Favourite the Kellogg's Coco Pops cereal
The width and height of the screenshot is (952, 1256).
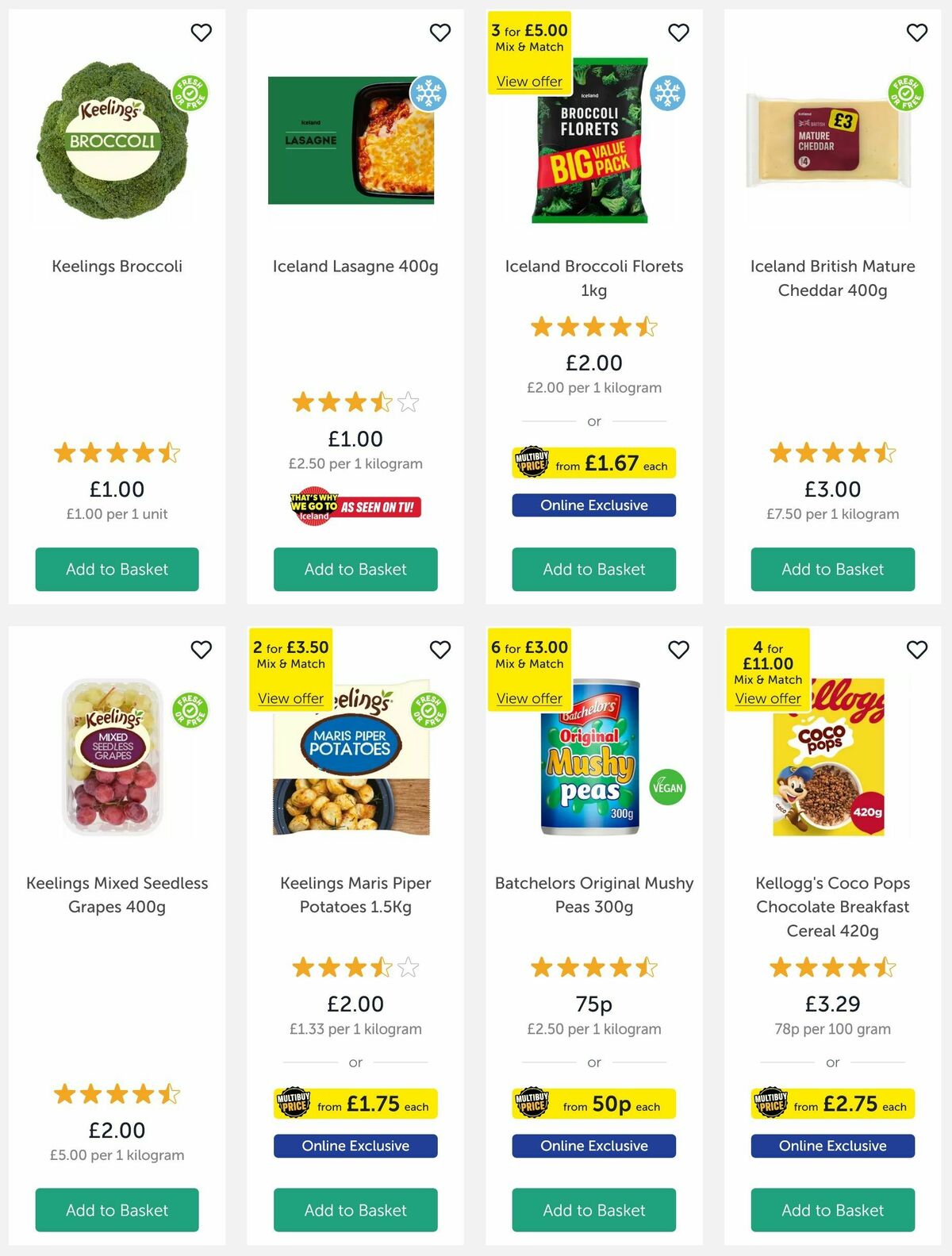916,649
